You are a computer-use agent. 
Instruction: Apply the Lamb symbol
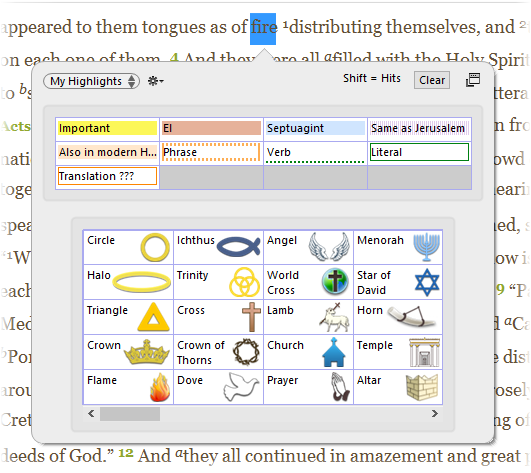click(308, 317)
